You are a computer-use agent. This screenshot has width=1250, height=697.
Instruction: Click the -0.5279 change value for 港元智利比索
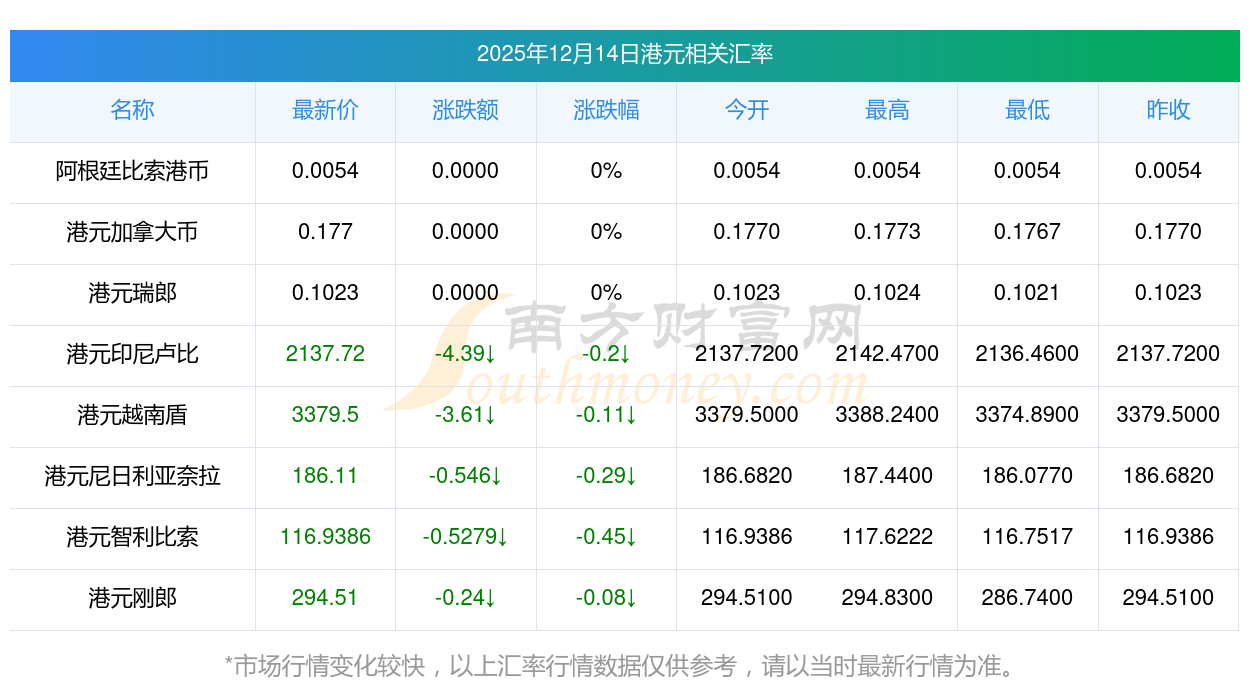465,537
